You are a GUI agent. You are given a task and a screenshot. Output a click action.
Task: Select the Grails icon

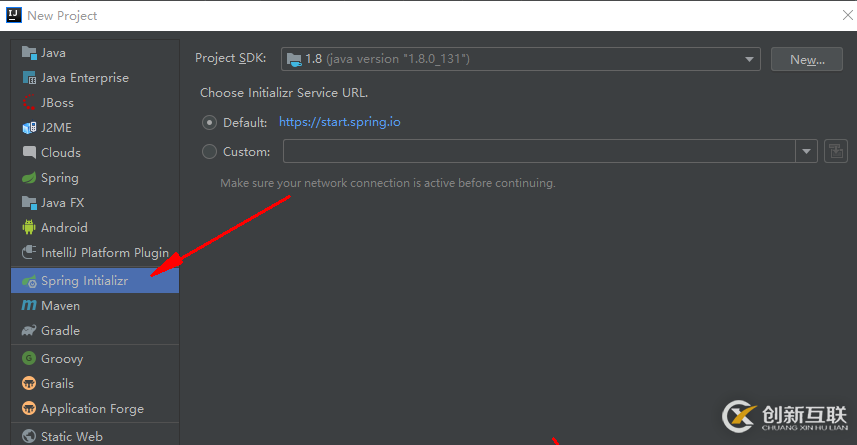(x=29, y=383)
